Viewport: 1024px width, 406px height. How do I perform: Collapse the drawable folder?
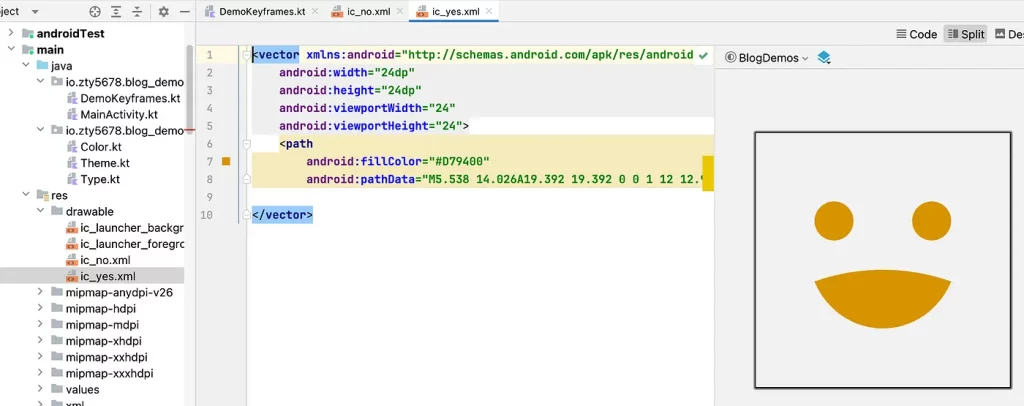(x=40, y=212)
